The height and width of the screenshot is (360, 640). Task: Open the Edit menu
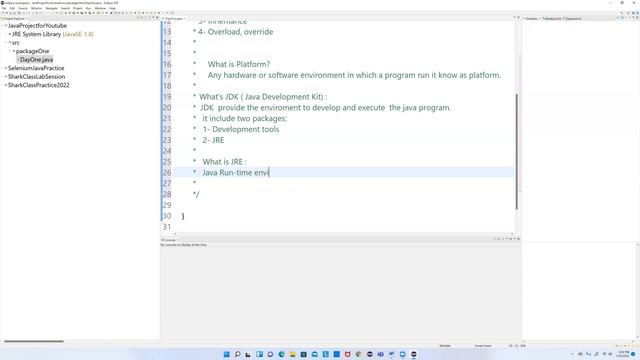coord(12,8)
